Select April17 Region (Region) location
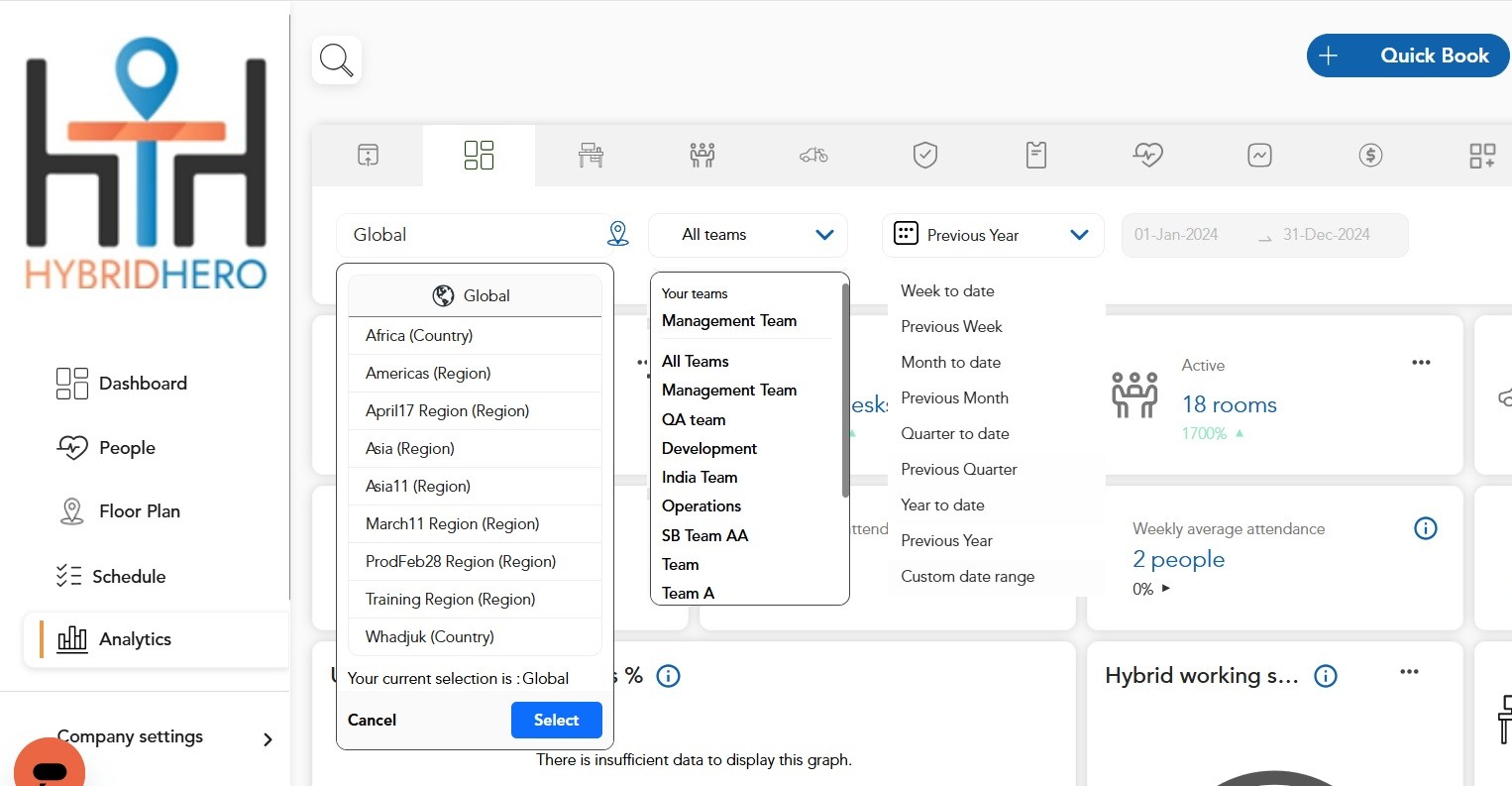Screen dimensions: 1512x786 (475, 410)
